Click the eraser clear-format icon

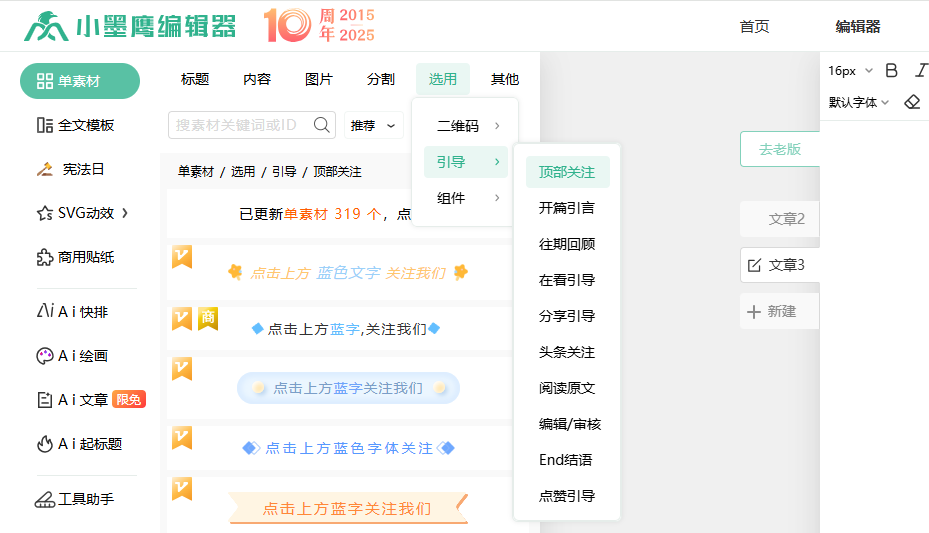[x=912, y=102]
